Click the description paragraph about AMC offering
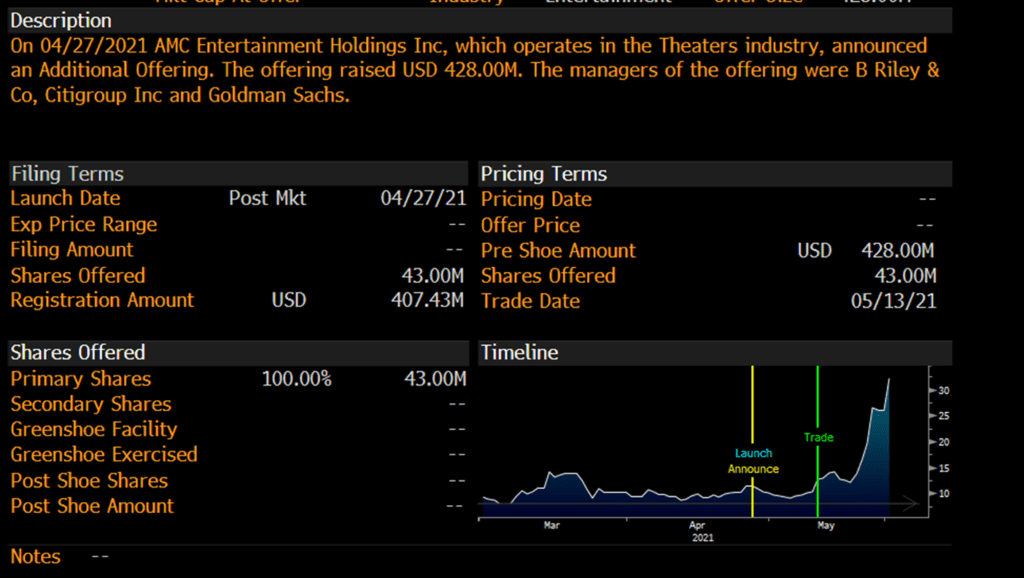Image resolution: width=1024 pixels, height=578 pixels. coord(475,71)
